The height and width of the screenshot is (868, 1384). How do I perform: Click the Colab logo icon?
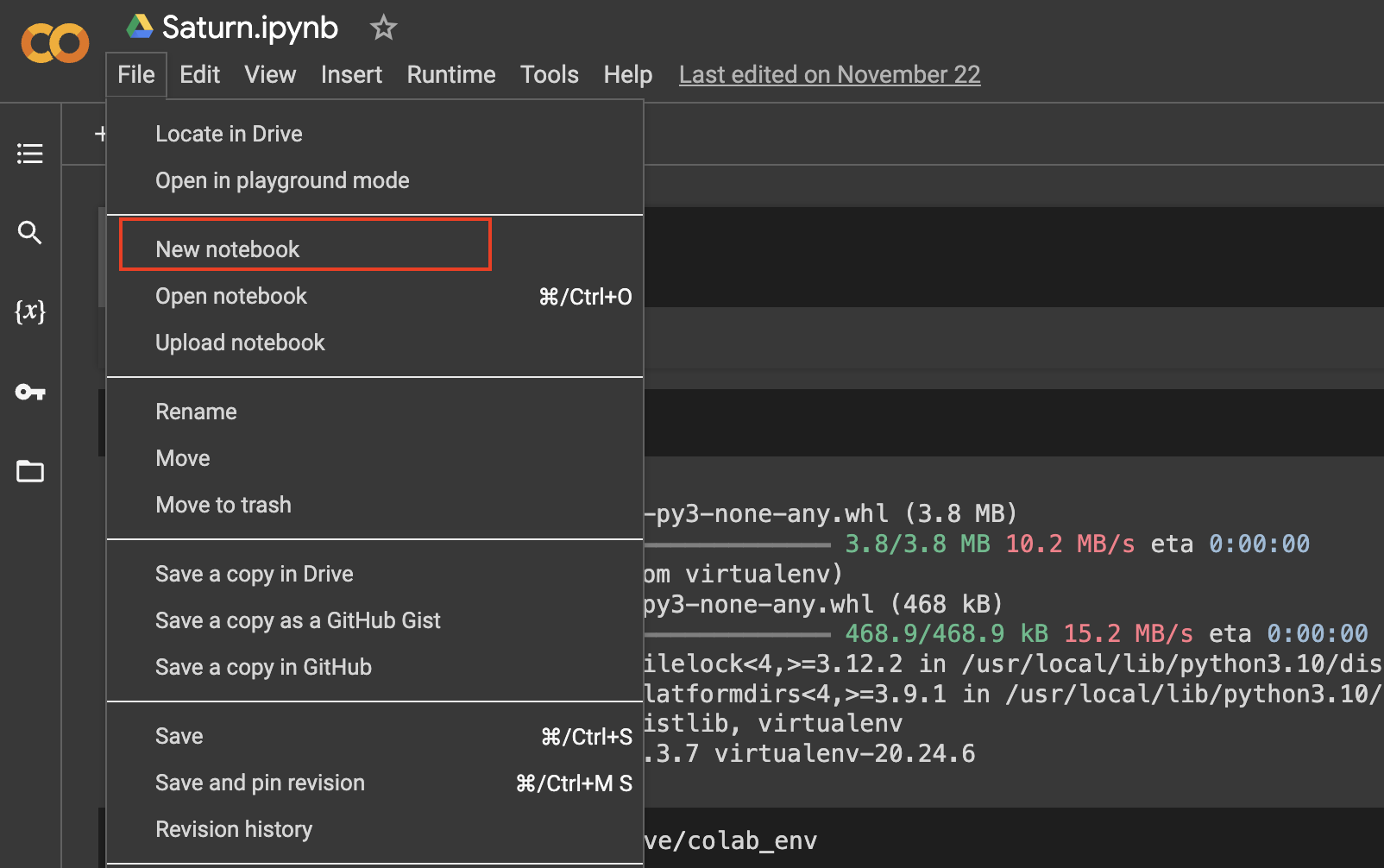point(55,43)
